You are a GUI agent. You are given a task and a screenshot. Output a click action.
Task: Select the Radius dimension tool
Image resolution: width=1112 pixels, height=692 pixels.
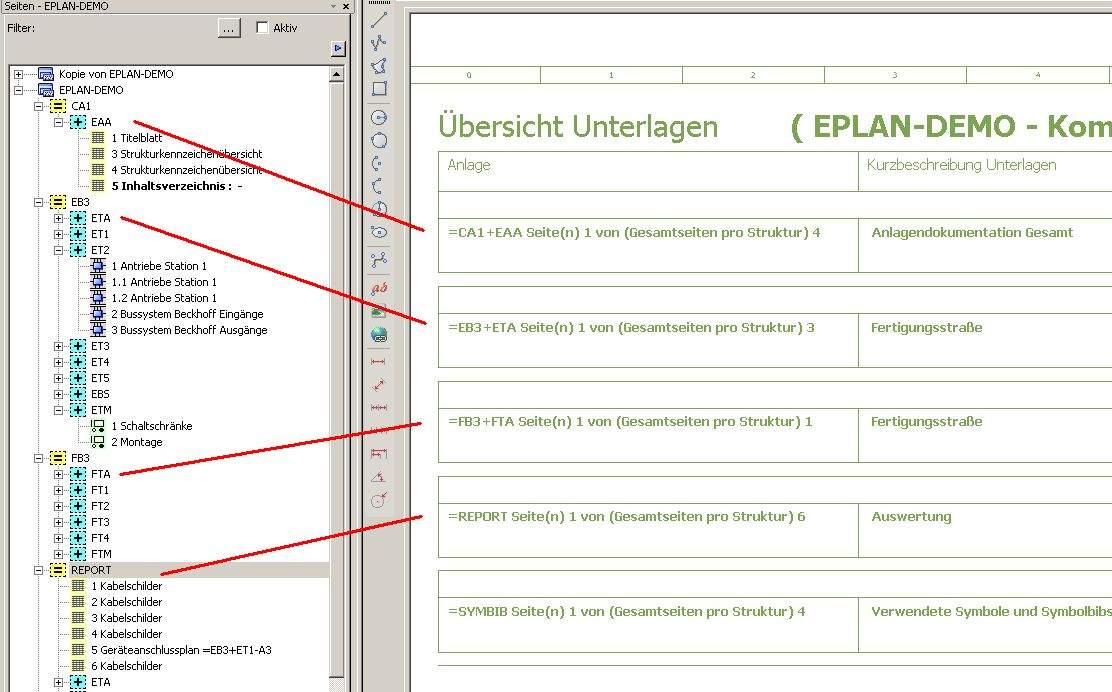coord(379,500)
